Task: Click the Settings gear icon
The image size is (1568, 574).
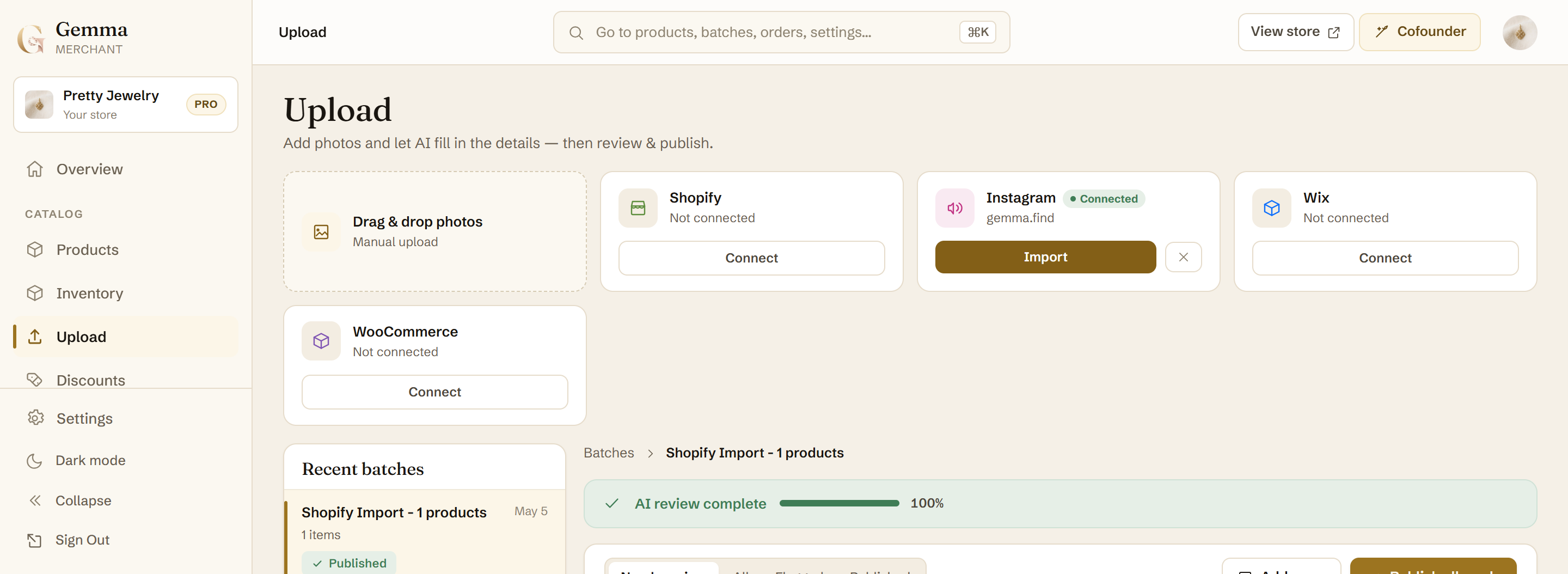Action: (35, 418)
